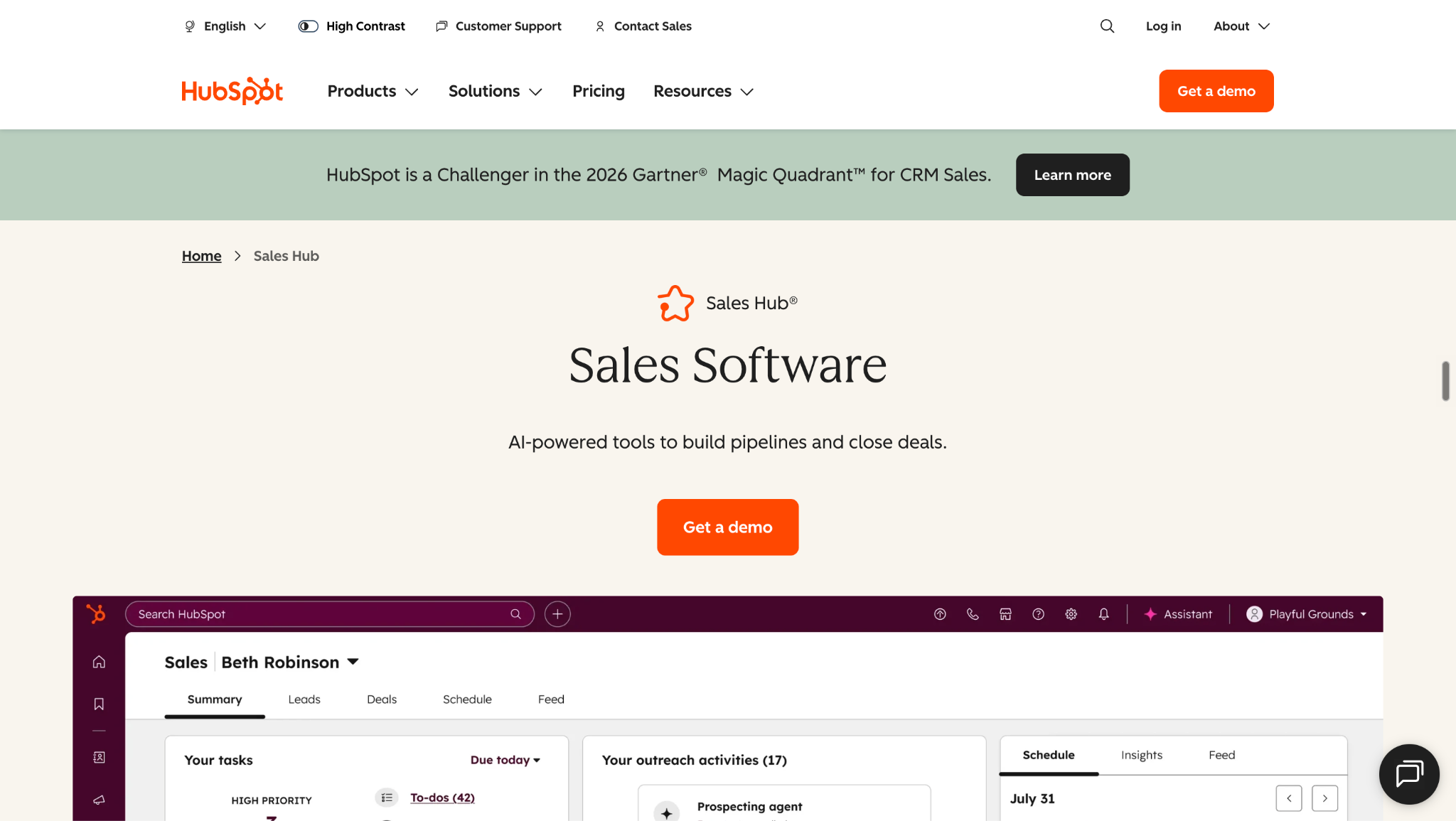Click the notifications bell icon
The image size is (1456, 821).
pyautogui.click(x=1103, y=614)
